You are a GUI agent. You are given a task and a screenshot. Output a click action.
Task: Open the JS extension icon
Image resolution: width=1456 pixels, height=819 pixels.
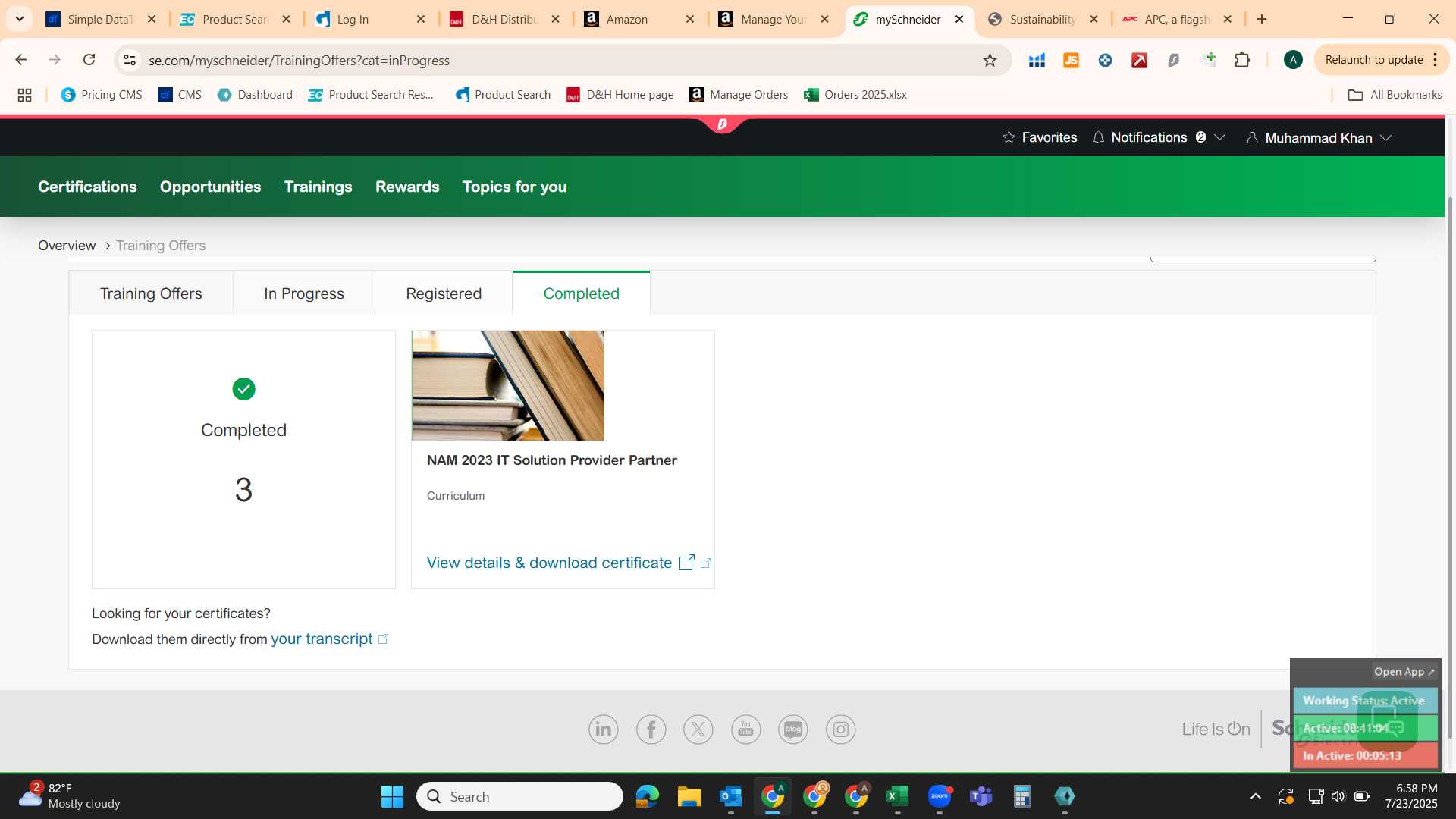(1071, 60)
